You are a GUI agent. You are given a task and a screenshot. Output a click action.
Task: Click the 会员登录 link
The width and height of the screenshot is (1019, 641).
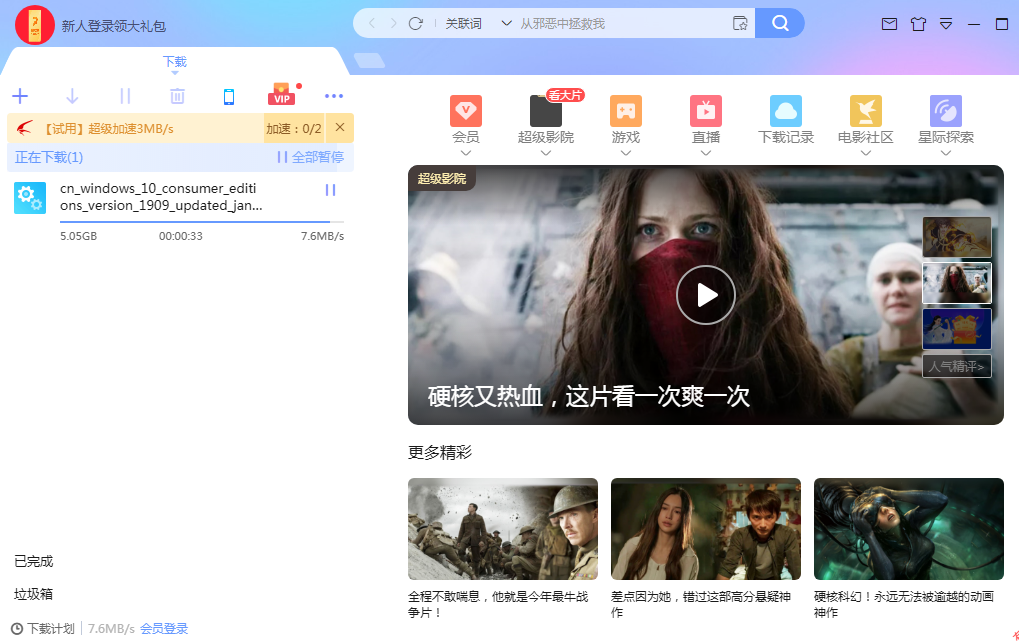(164, 629)
